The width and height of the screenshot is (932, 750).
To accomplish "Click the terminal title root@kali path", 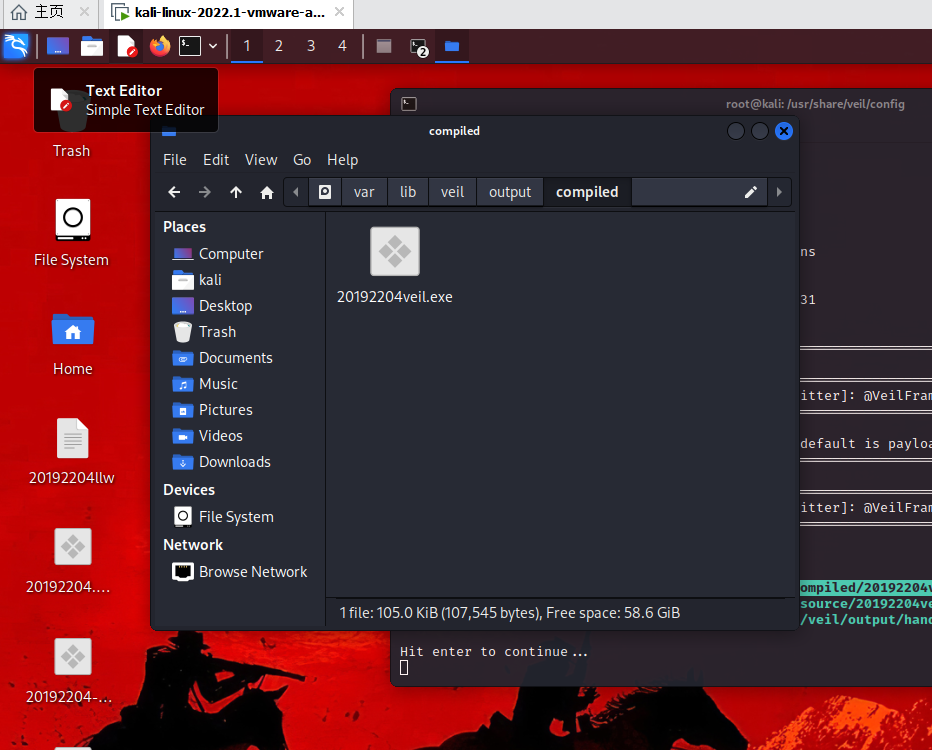I will 815,104.
